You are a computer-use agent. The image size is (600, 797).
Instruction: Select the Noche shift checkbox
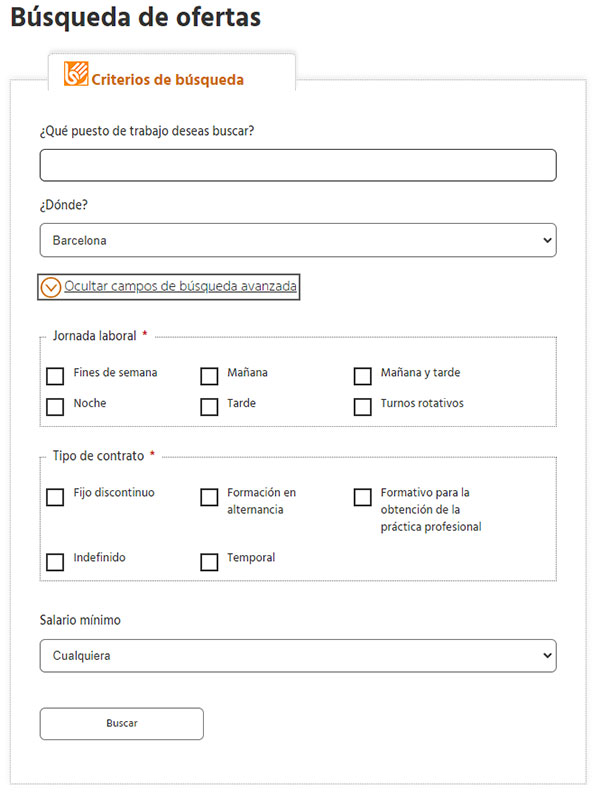coord(56,407)
